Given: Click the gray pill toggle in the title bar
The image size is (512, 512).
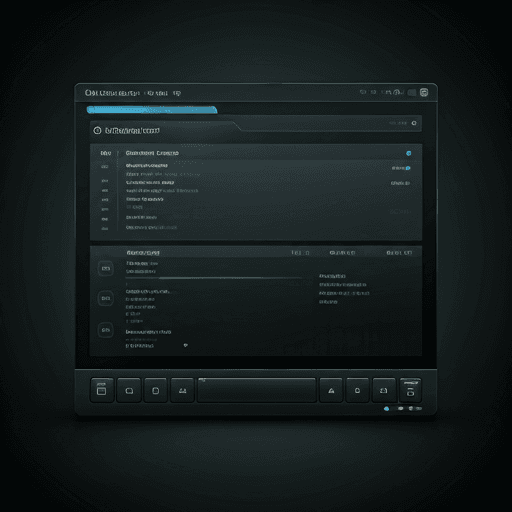Looking at the screenshot, I should click(x=412, y=93).
